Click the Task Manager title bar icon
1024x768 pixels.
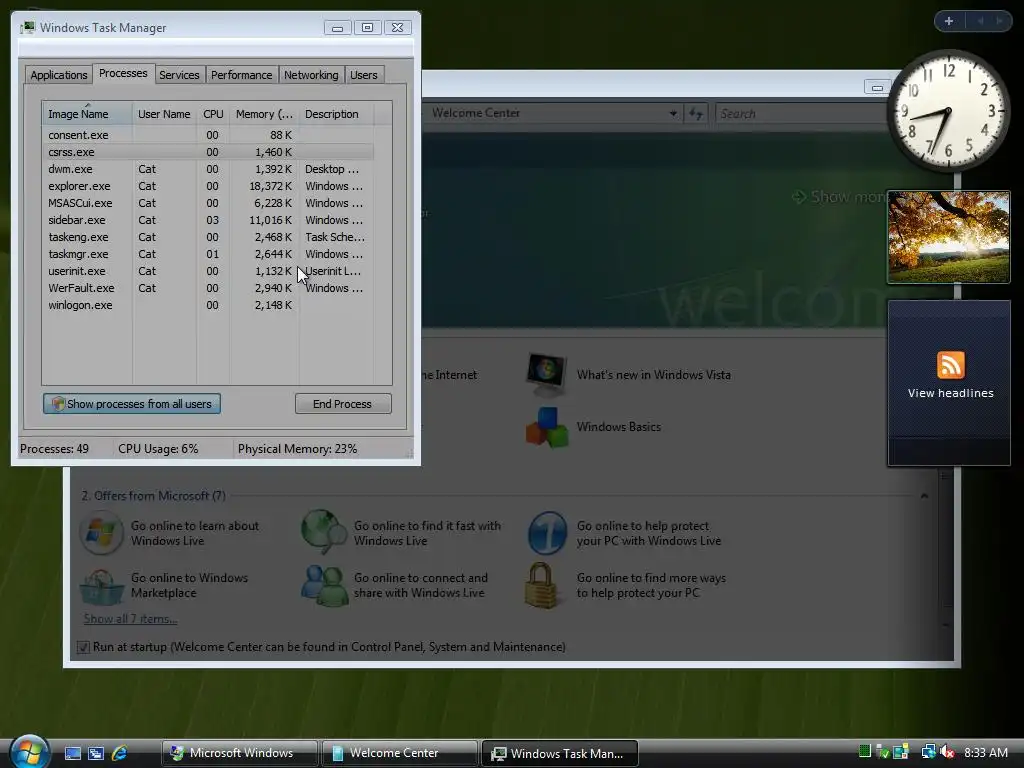pos(27,27)
